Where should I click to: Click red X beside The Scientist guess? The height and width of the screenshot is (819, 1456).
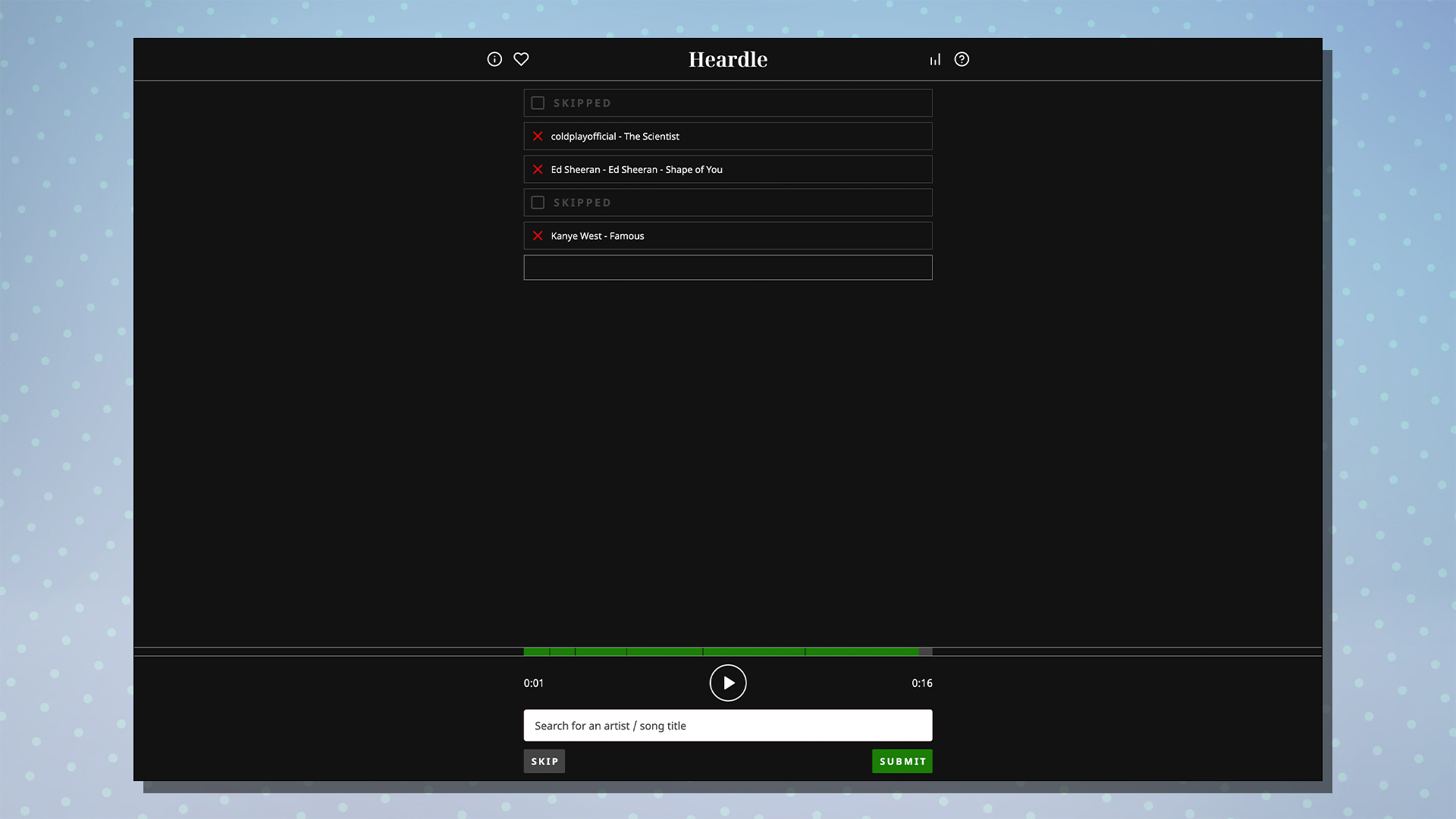(538, 136)
